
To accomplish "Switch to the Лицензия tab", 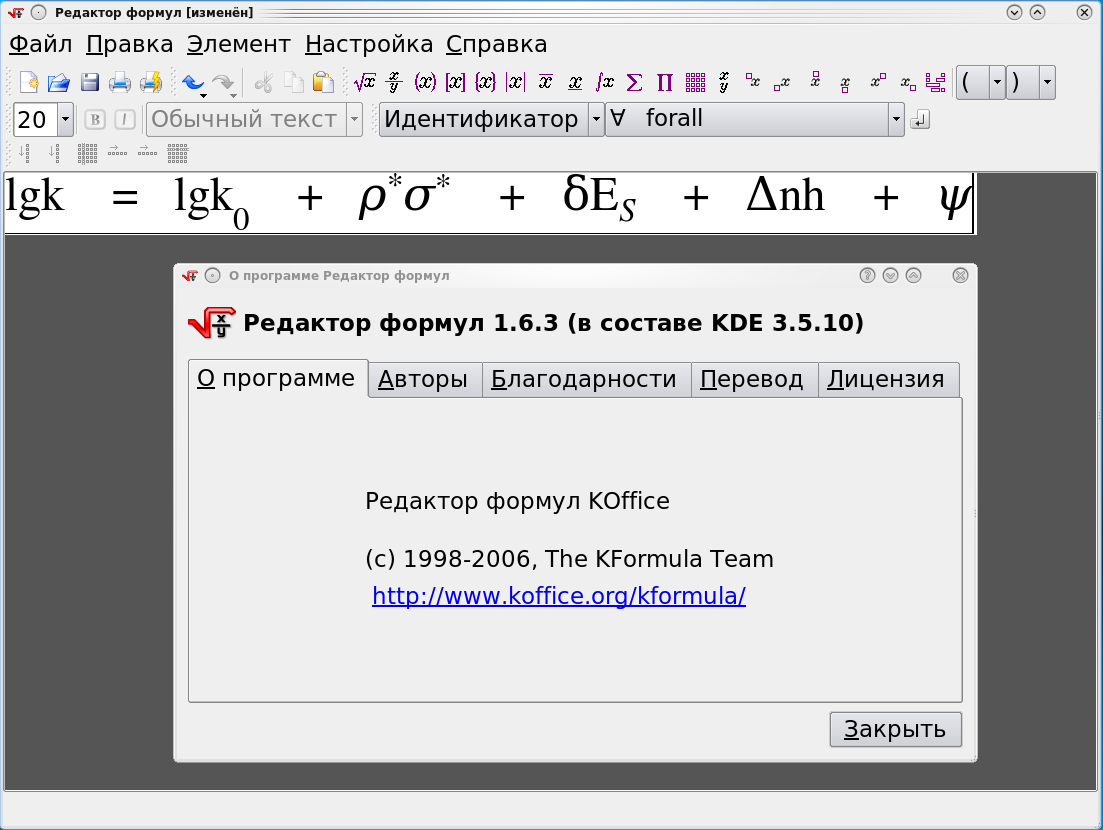I will 888,380.
